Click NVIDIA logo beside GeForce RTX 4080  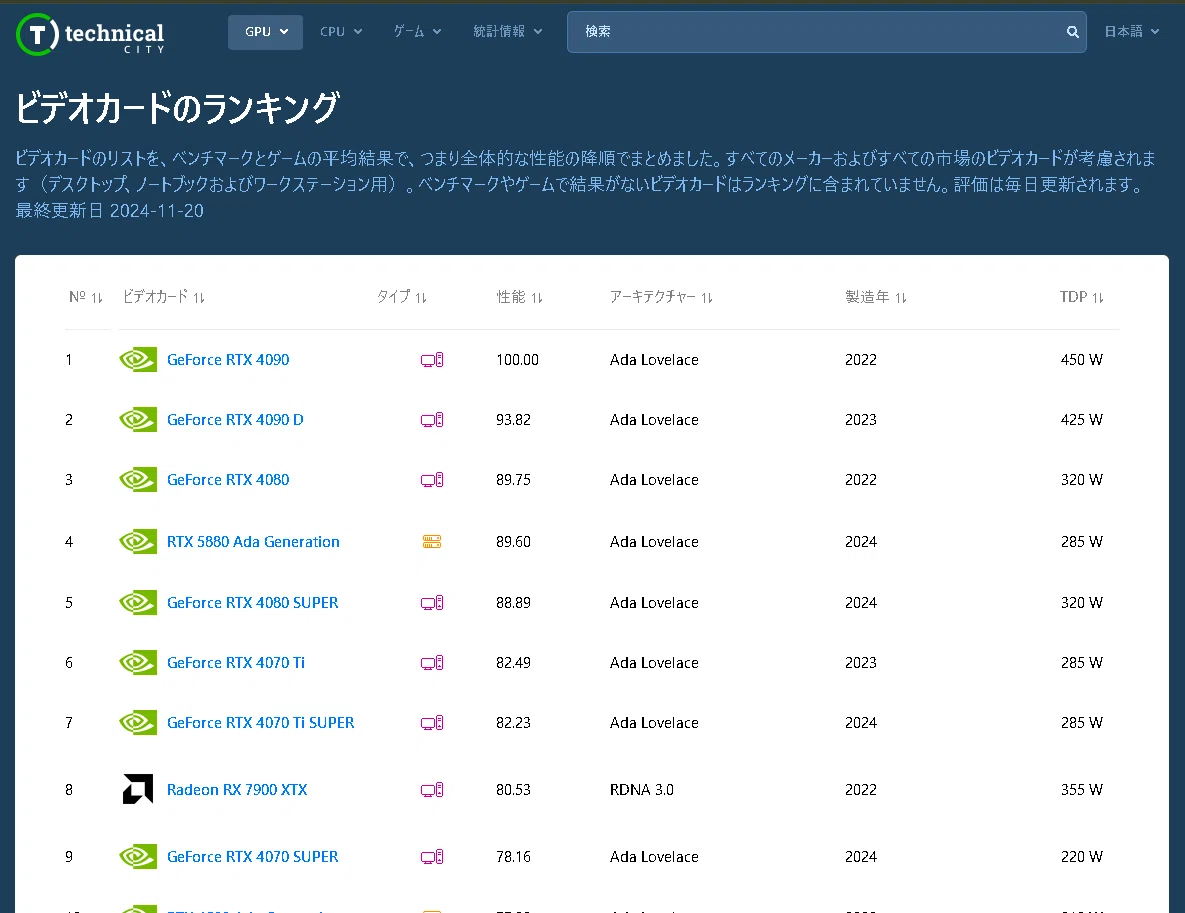(138, 480)
